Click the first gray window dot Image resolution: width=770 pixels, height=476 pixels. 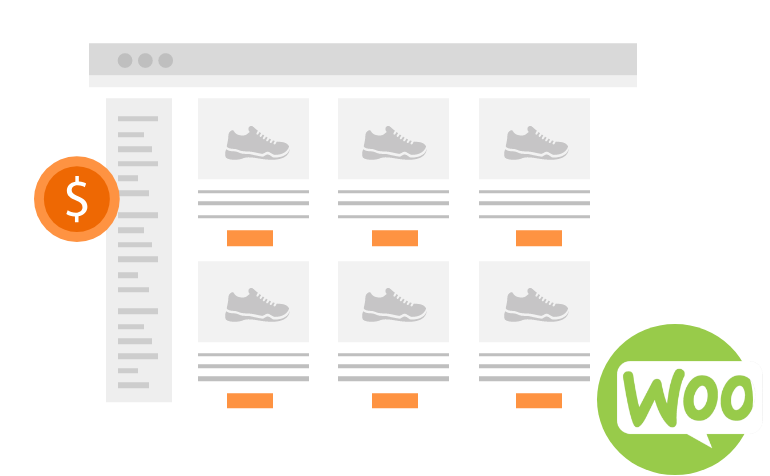(125, 60)
